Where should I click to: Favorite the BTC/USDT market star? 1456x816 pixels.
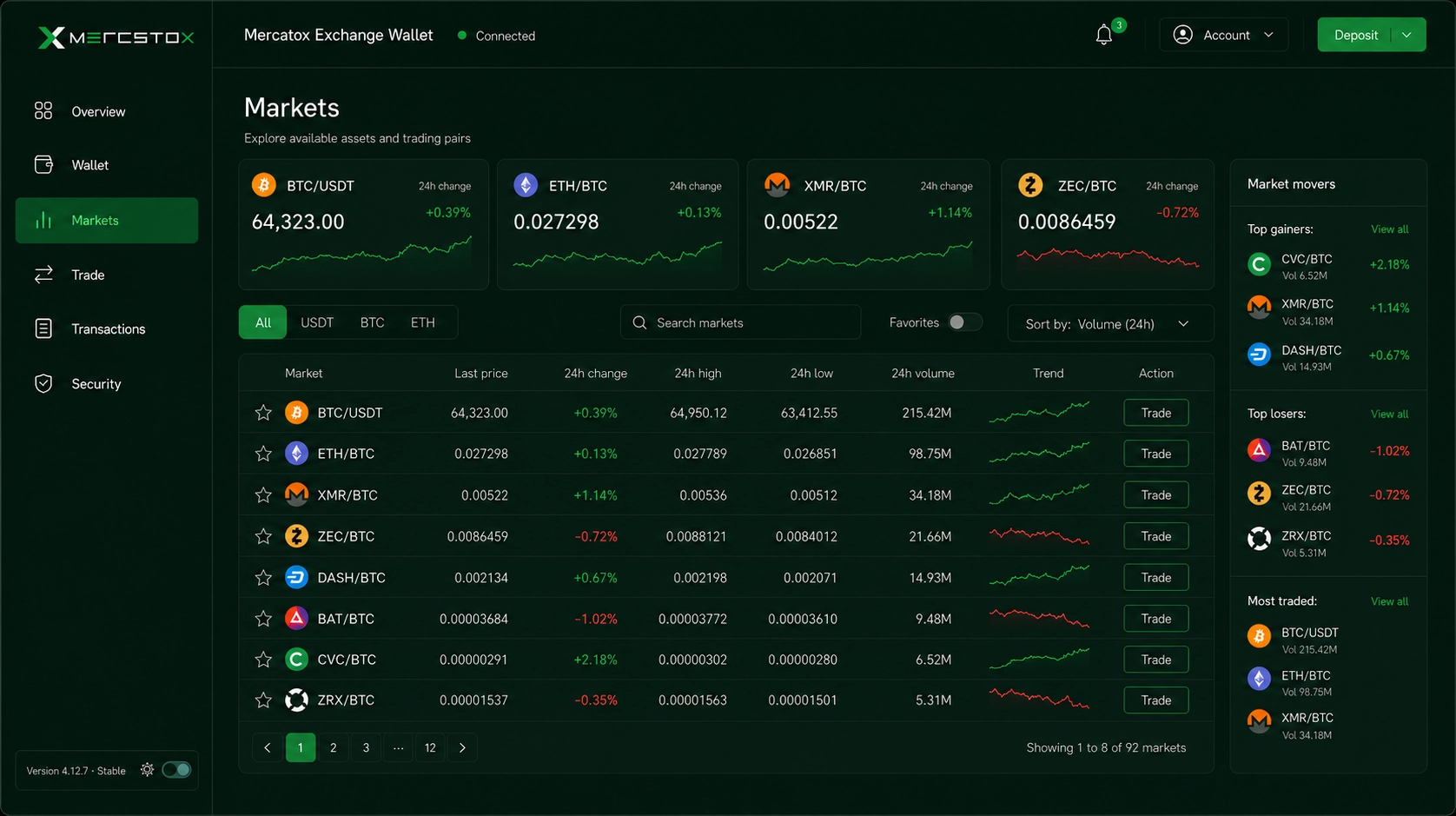263,413
